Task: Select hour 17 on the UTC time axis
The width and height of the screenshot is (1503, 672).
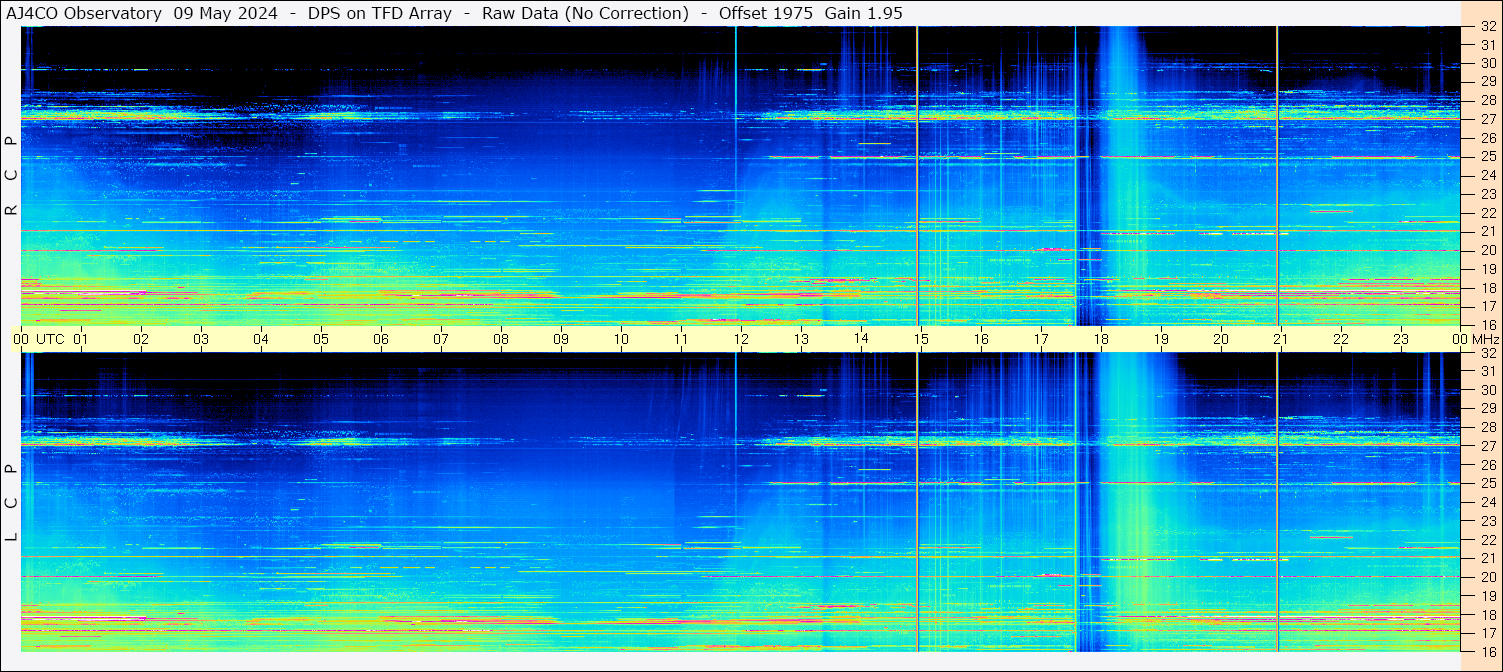Action: click(1041, 339)
